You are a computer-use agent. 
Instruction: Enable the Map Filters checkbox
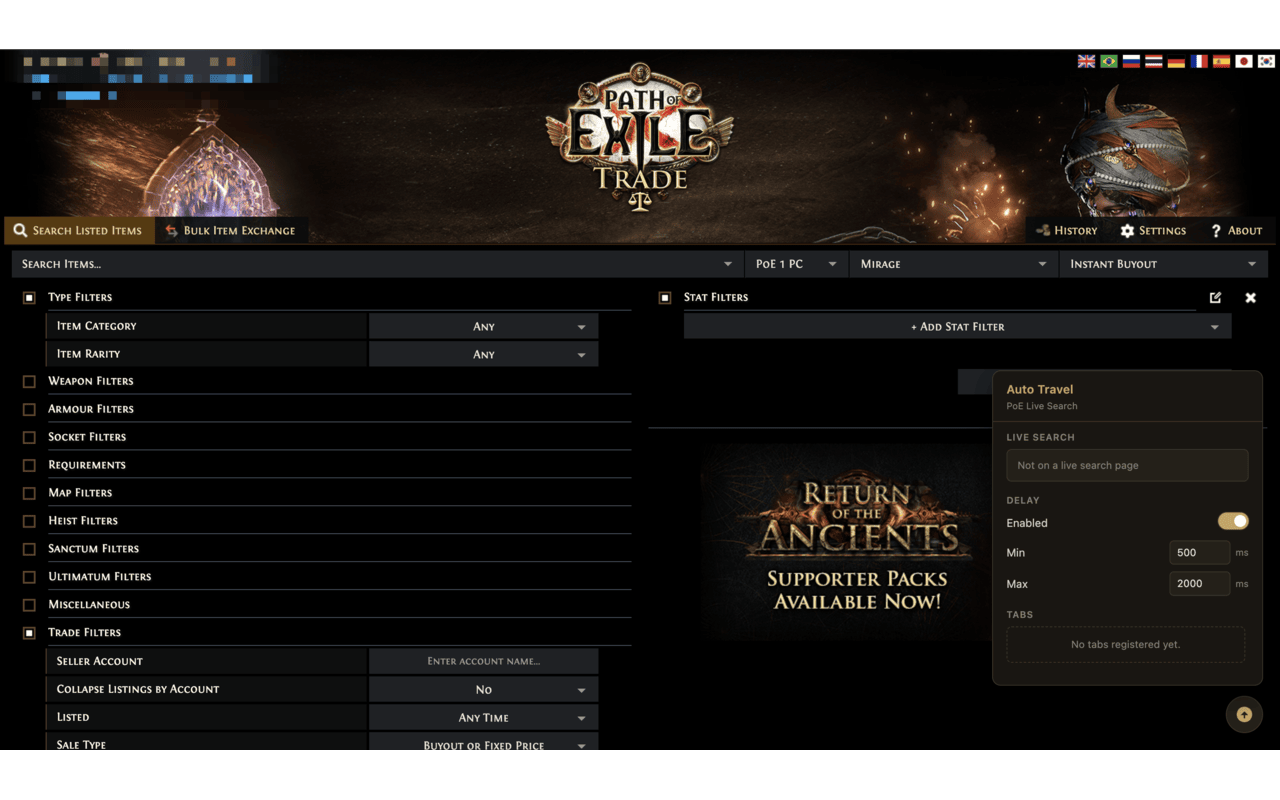pos(29,493)
